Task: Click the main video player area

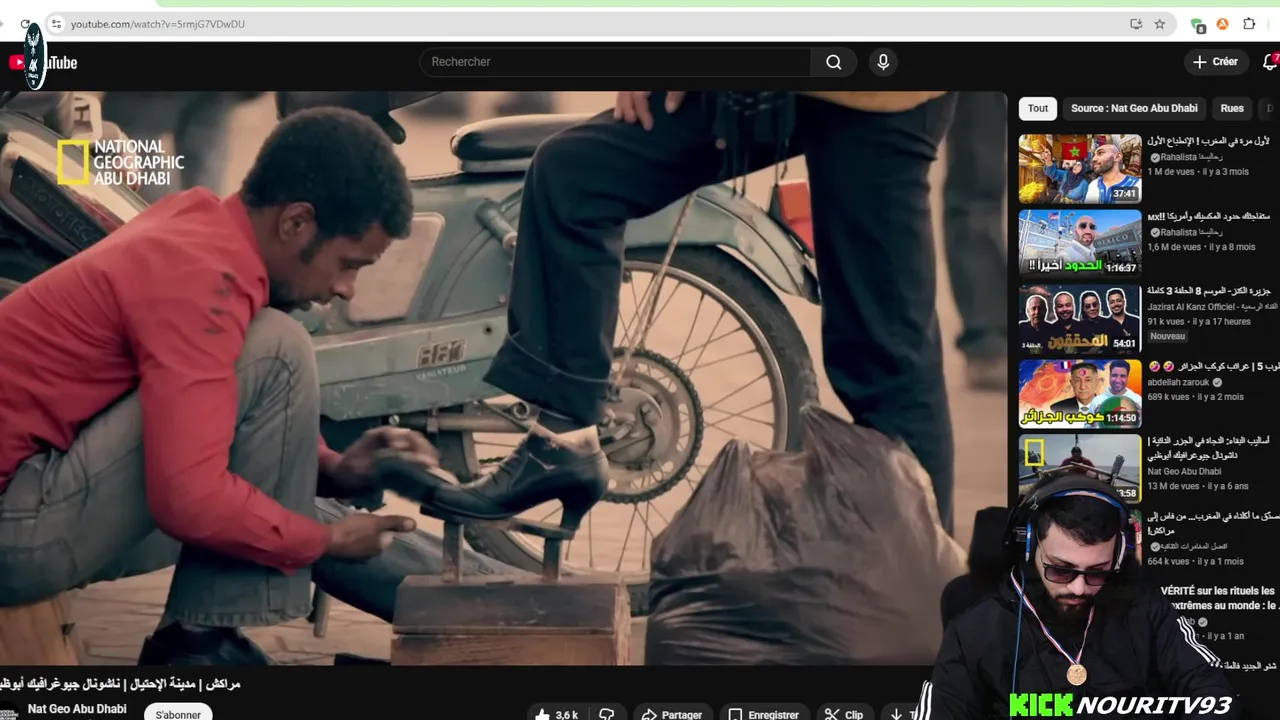Action: coord(503,378)
